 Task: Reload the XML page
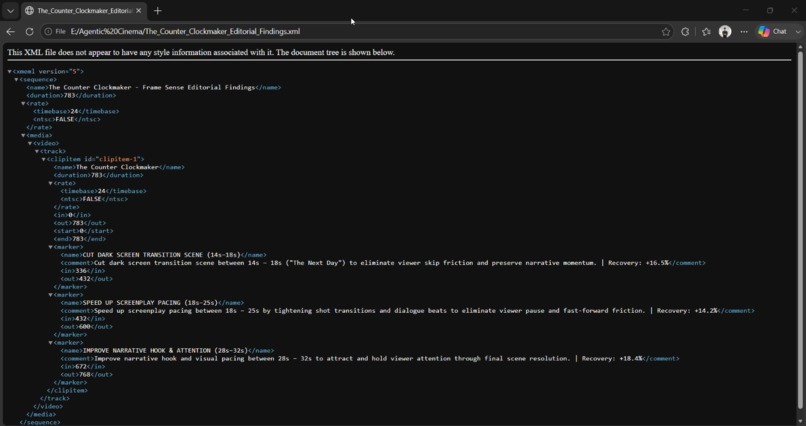(x=29, y=31)
